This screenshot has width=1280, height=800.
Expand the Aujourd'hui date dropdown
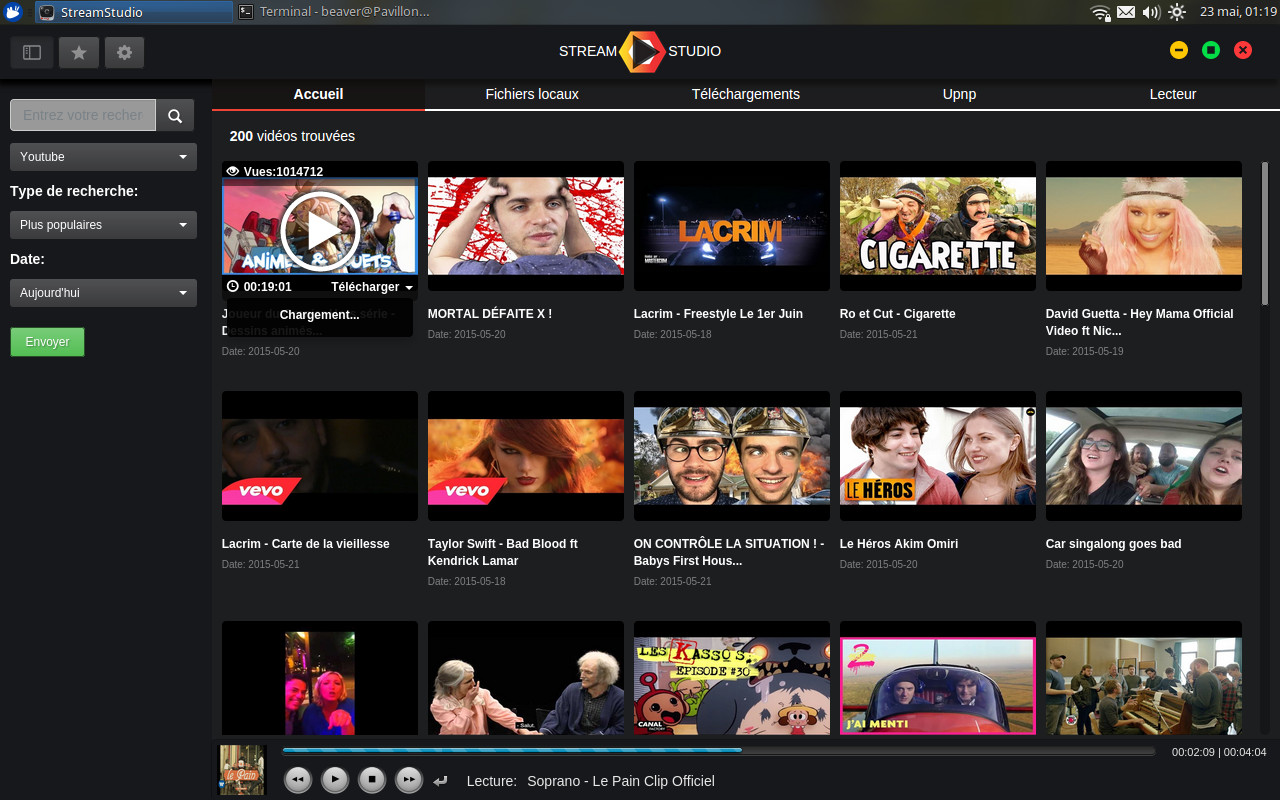(x=103, y=293)
